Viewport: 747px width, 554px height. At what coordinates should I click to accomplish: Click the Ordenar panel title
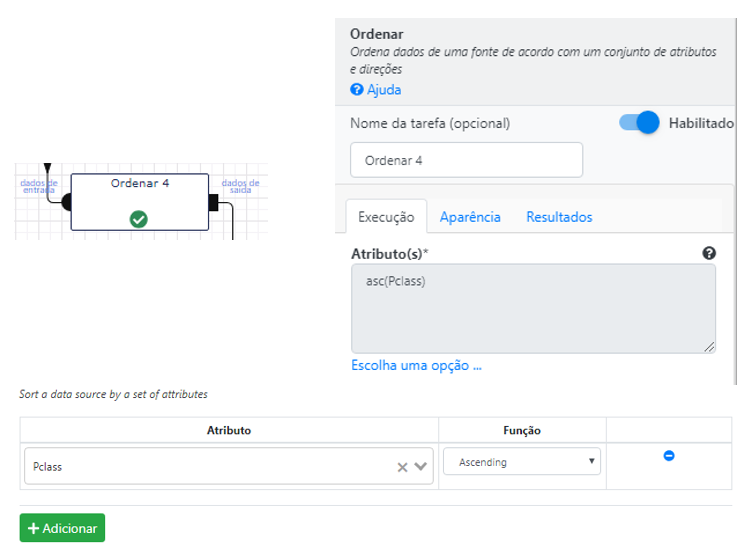click(376, 34)
